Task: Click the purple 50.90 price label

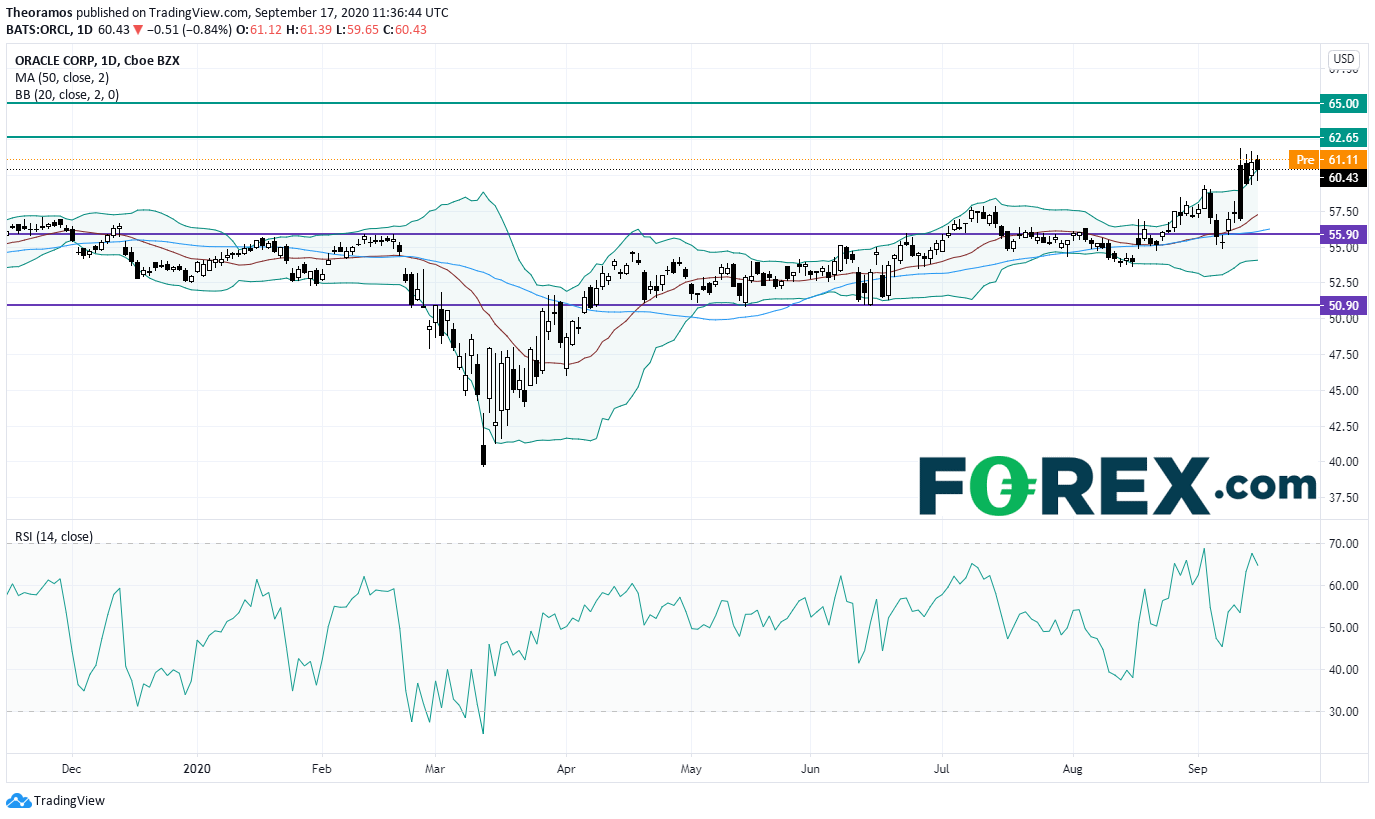Action: click(1344, 305)
